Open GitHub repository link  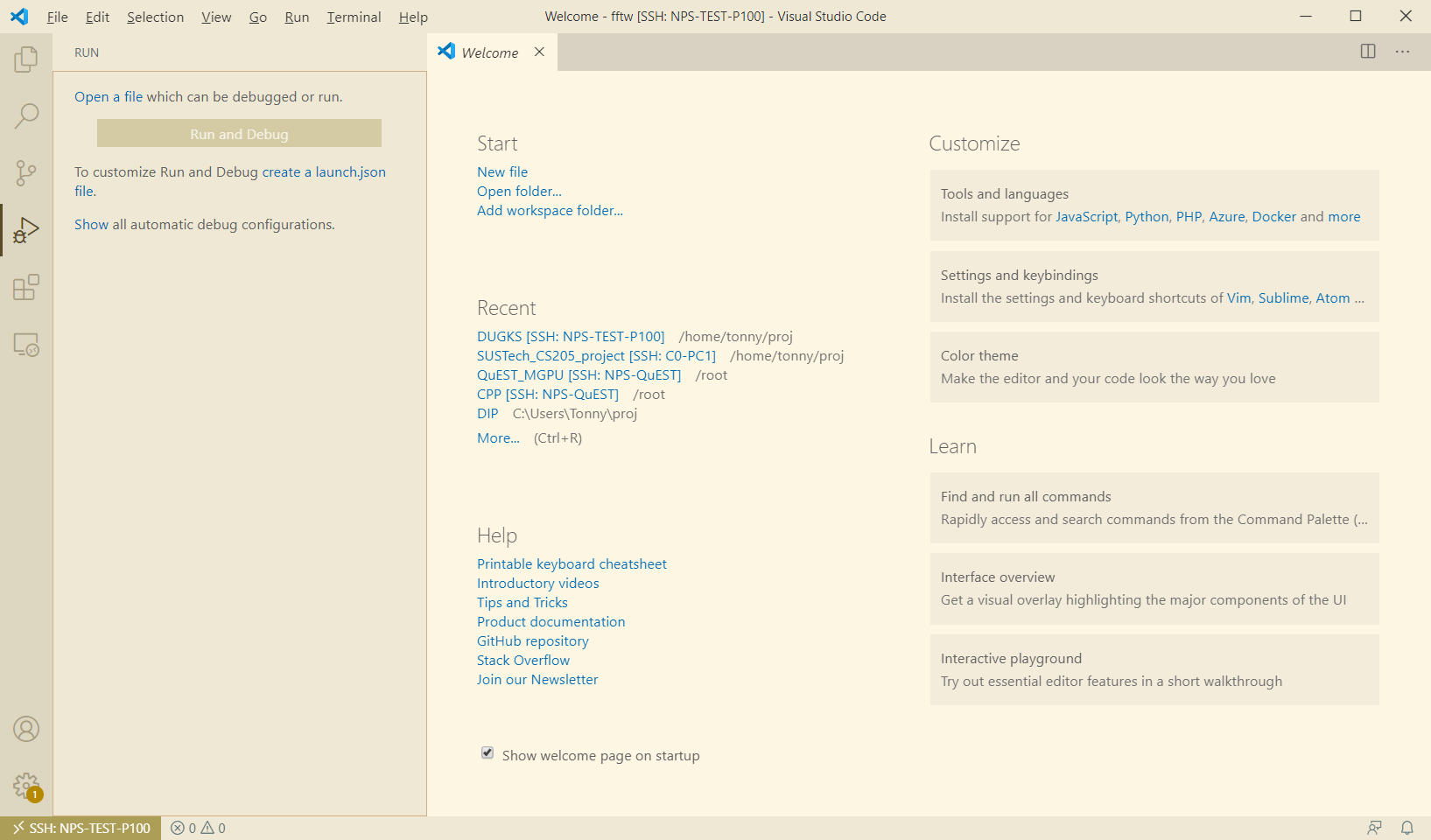coord(532,640)
